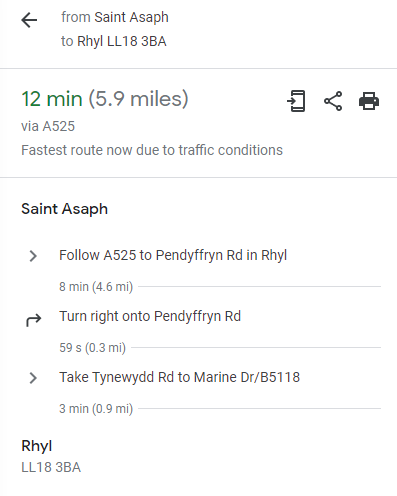Open the Take Tynewydd Rd to Marine Dr step

pos(180,377)
